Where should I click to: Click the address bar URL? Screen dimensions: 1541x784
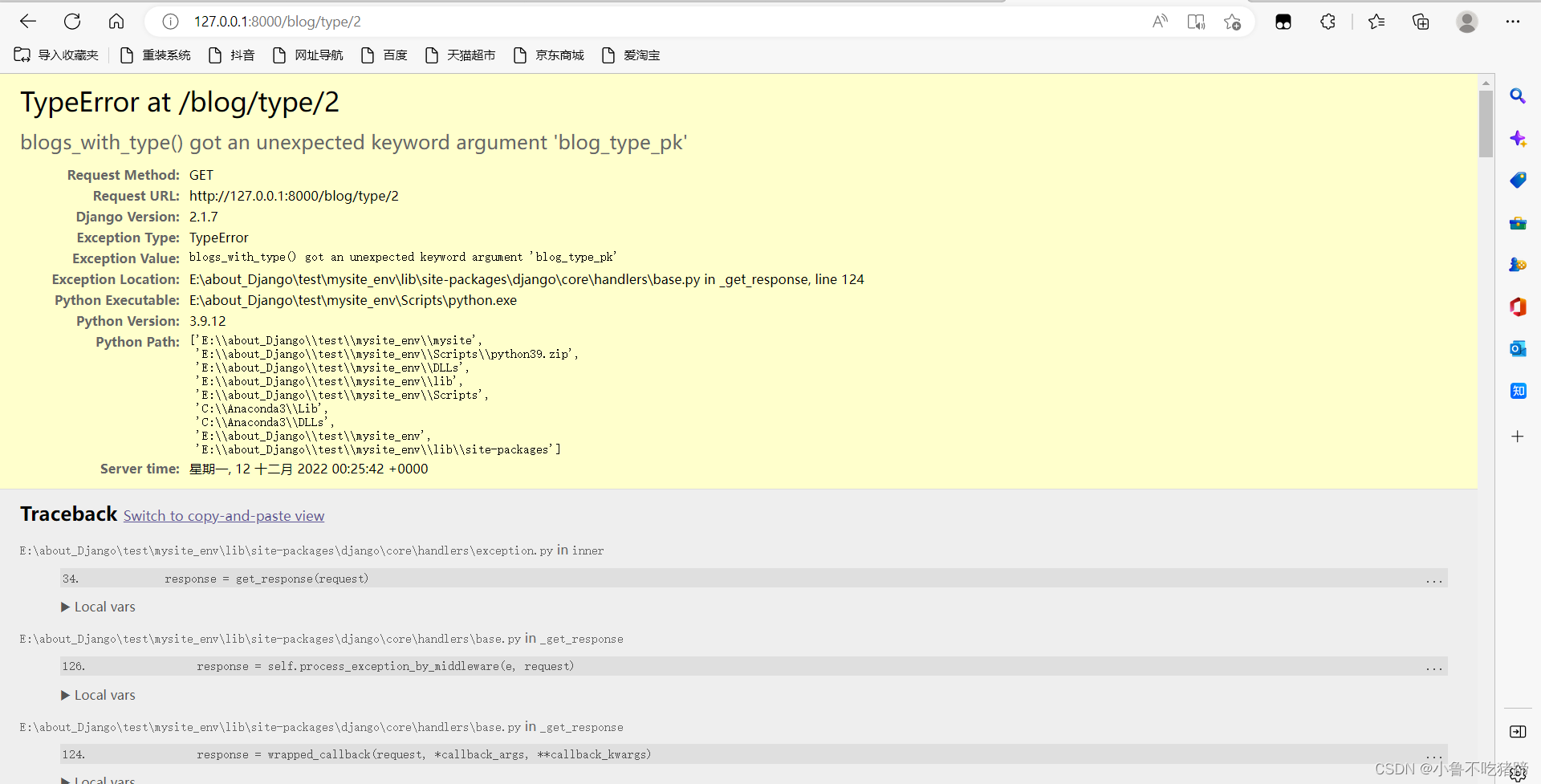[278, 22]
